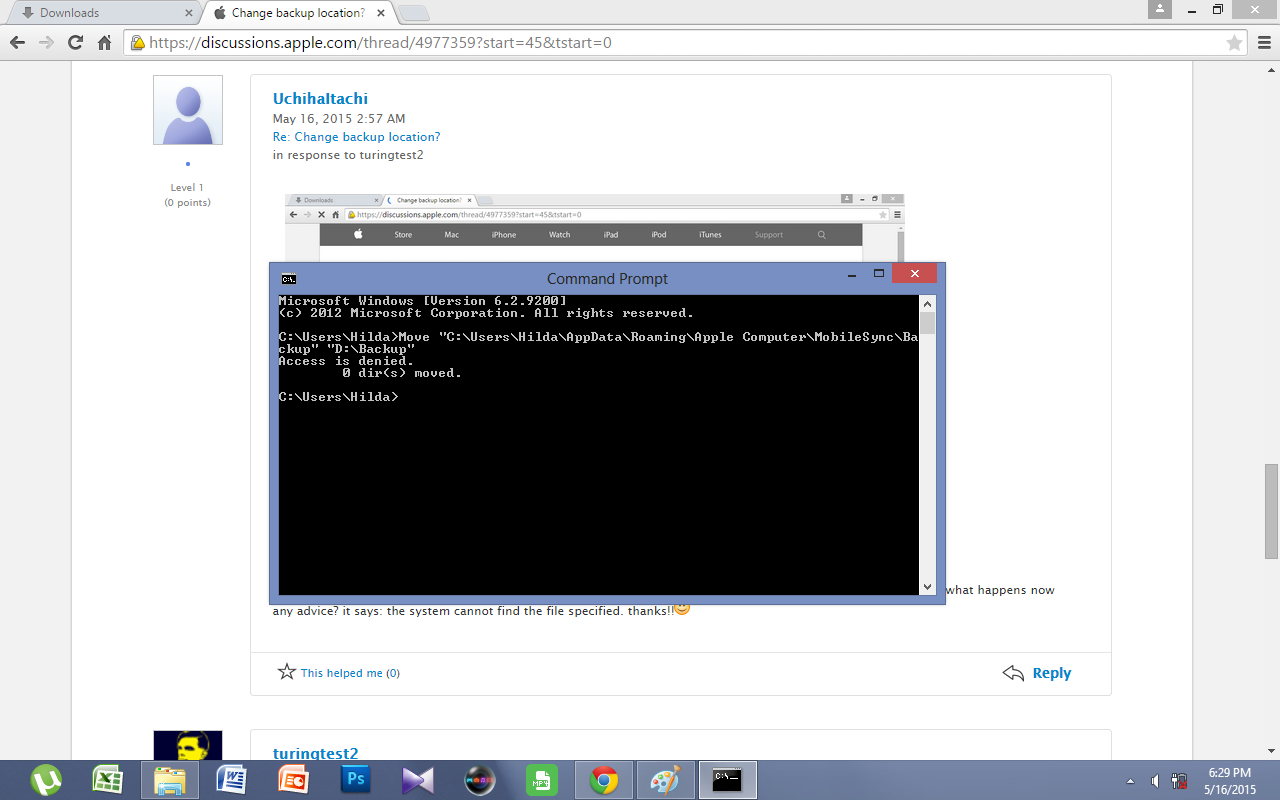This screenshot has height=800, width=1280.
Task: Launch Excel from the taskbar
Action: pos(108,780)
